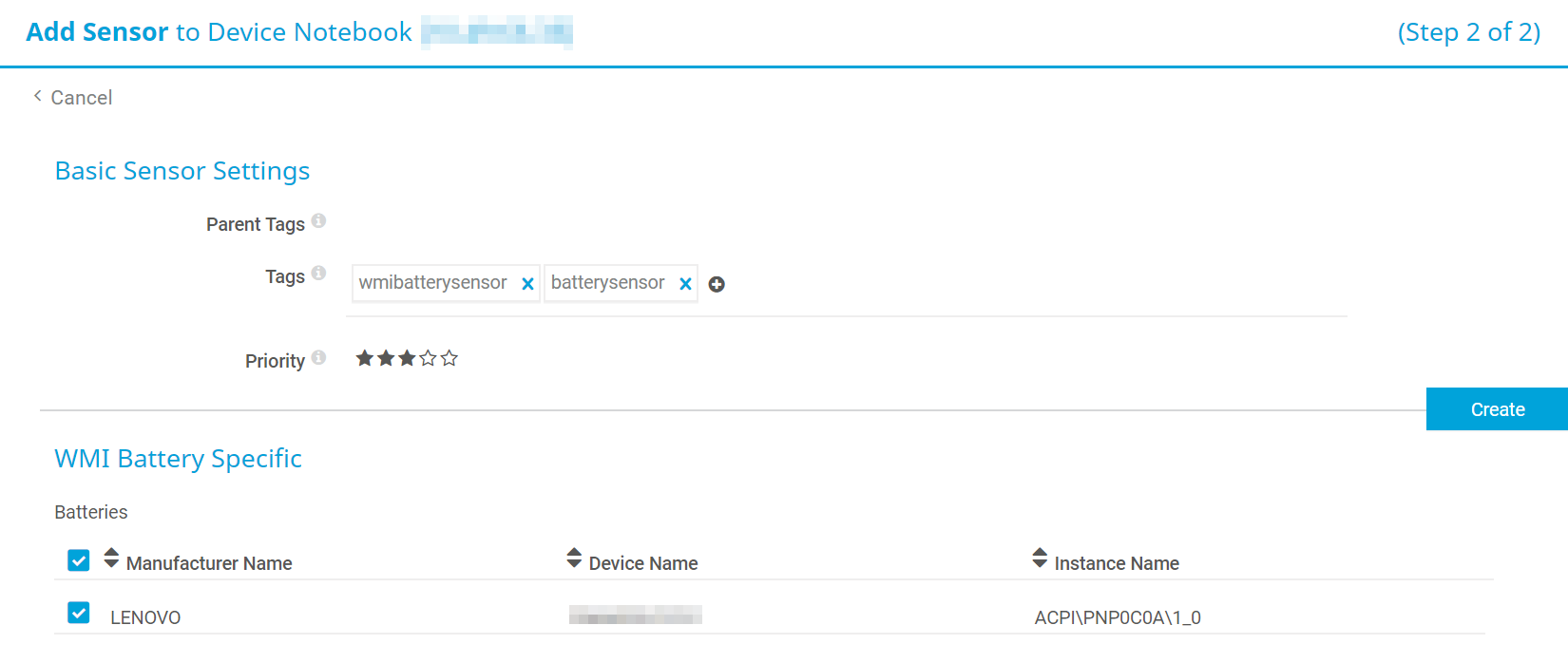Viewport: 1568px width, 663px height.
Task: Click inside the Tags input area
Action: pos(1026,284)
